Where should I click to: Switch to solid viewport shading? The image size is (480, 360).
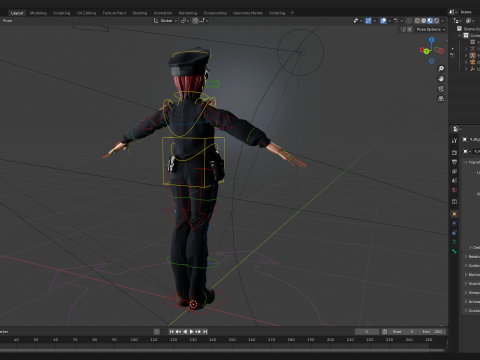[x=424, y=21]
